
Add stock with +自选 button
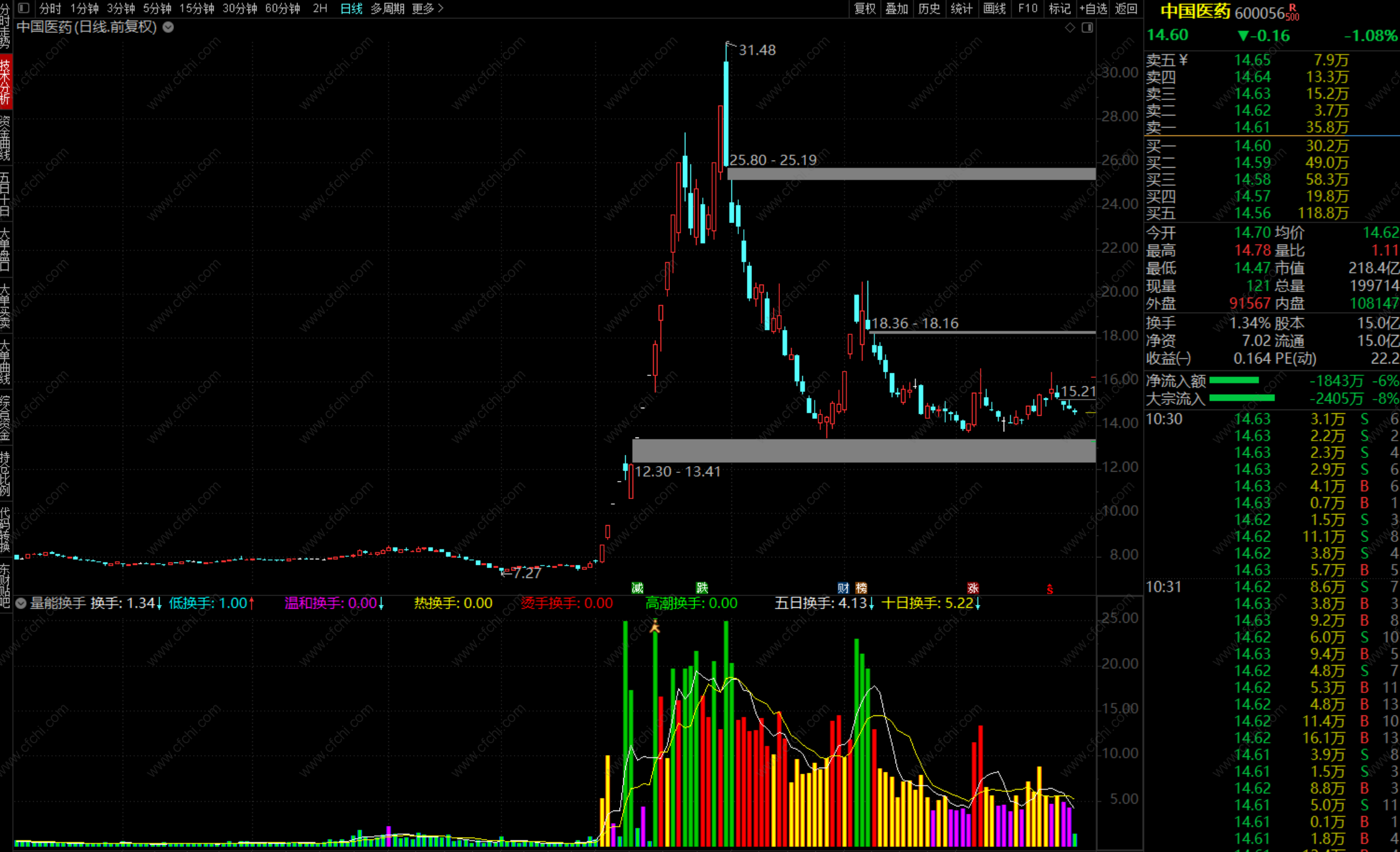(x=1093, y=8)
